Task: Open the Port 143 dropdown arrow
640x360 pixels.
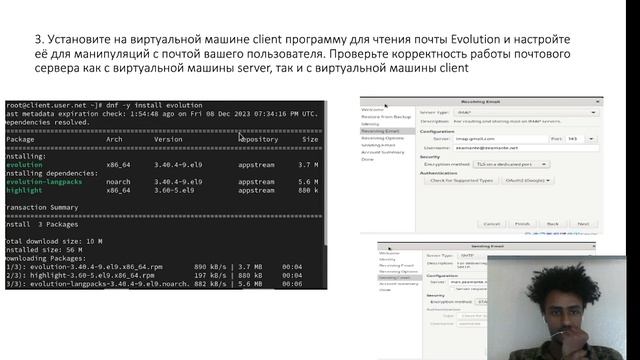Action: pyautogui.click(x=591, y=139)
